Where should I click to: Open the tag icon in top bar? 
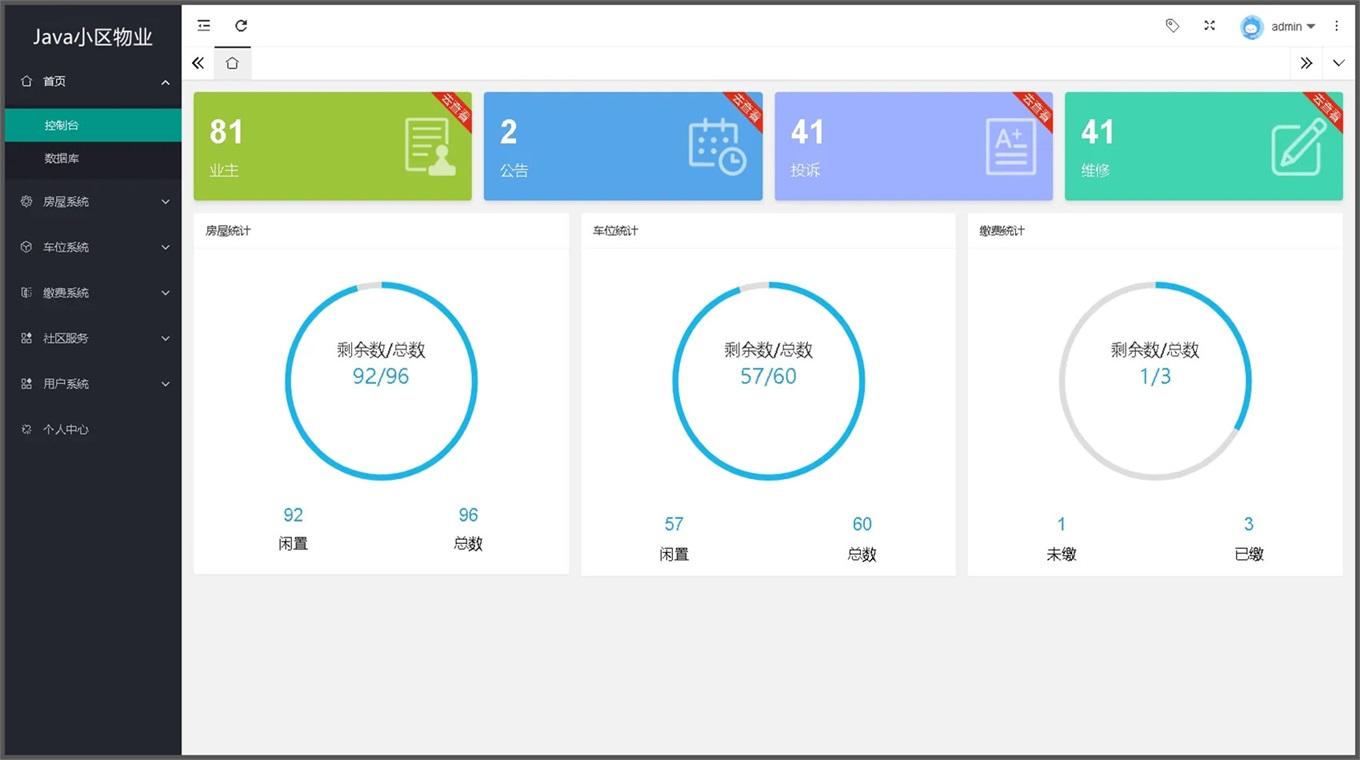tap(1172, 26)
